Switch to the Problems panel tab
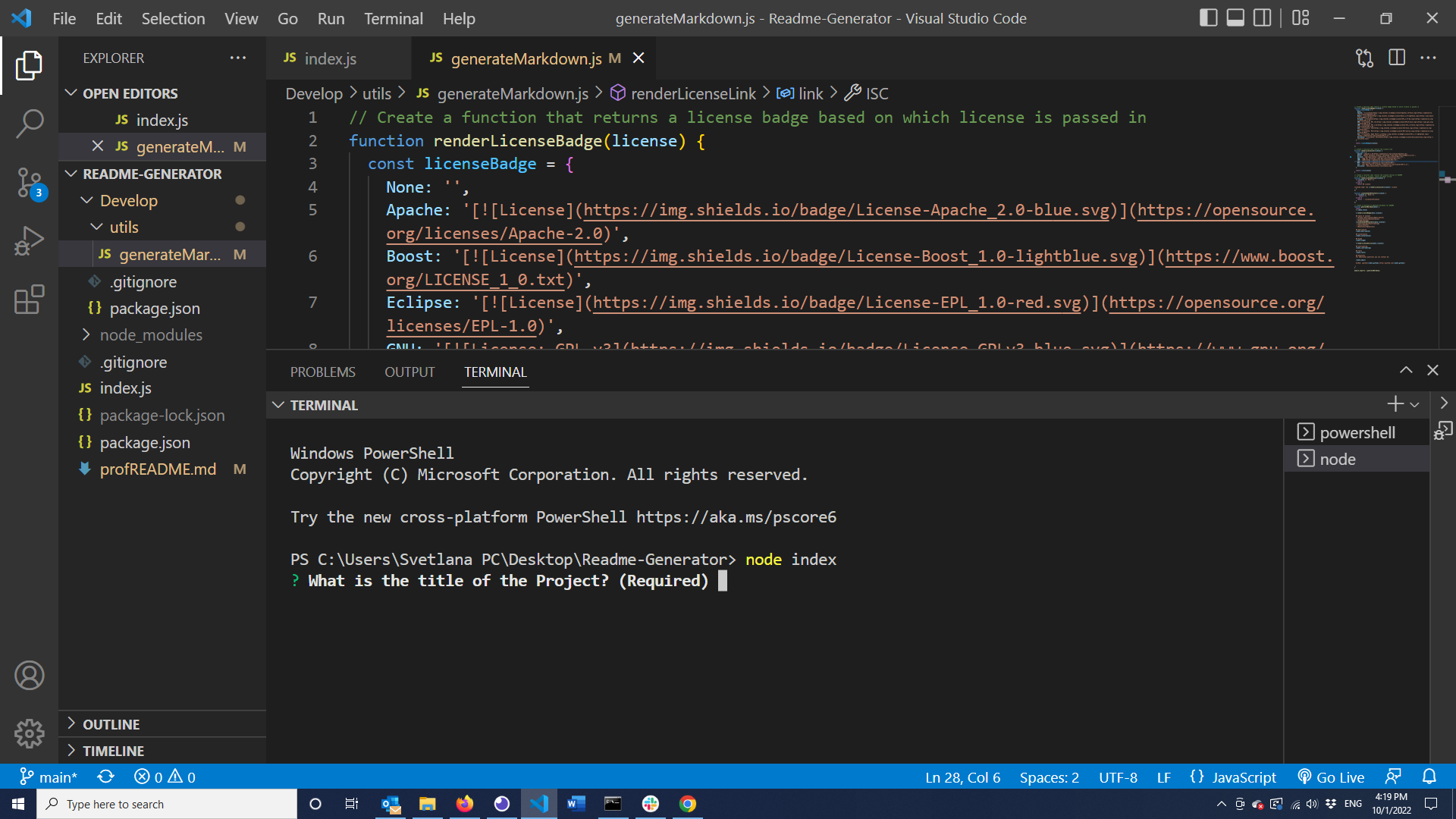1456x819 pixels. point(322,372)
